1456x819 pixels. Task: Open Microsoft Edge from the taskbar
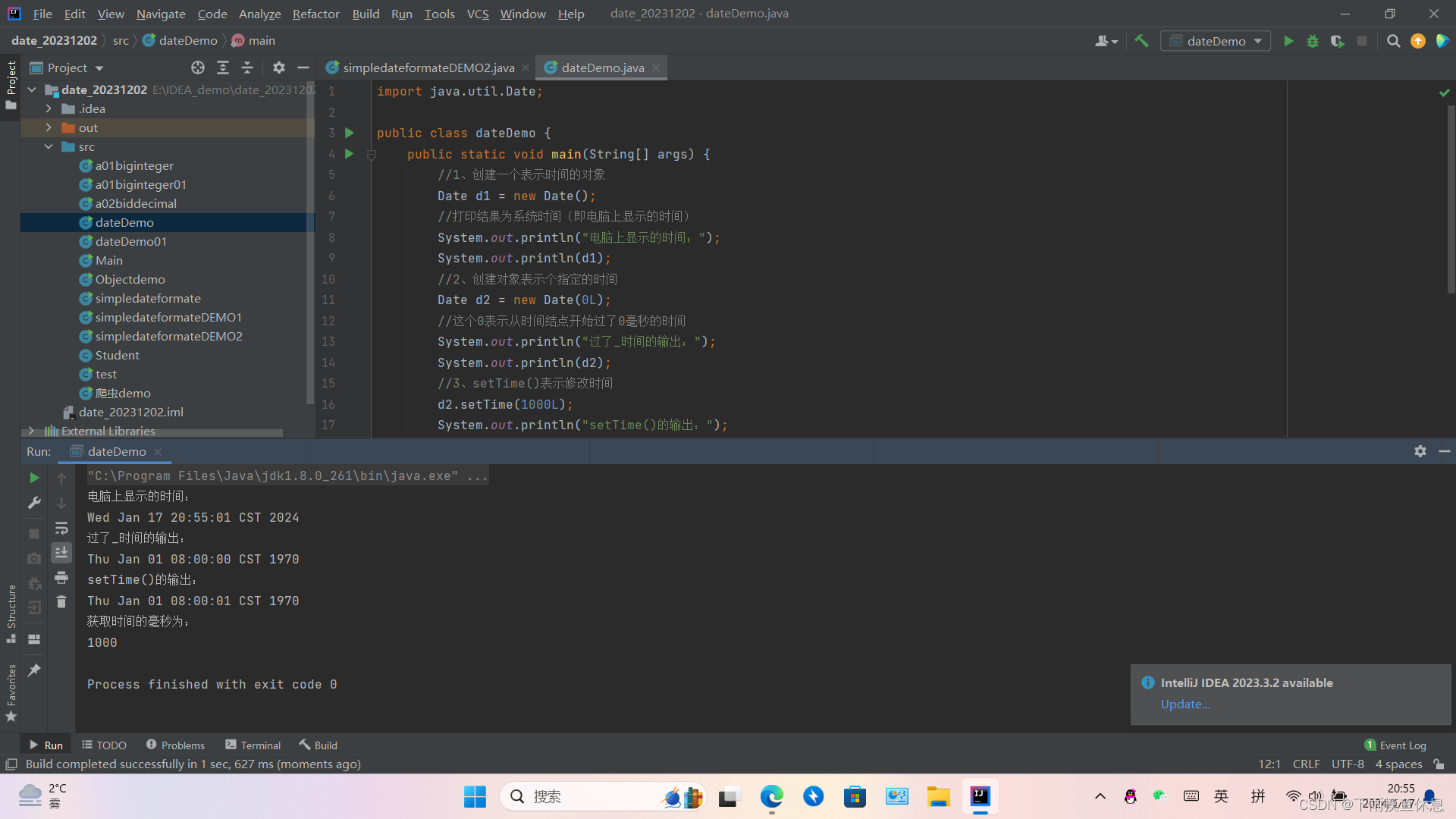click(x=771, y=796)
